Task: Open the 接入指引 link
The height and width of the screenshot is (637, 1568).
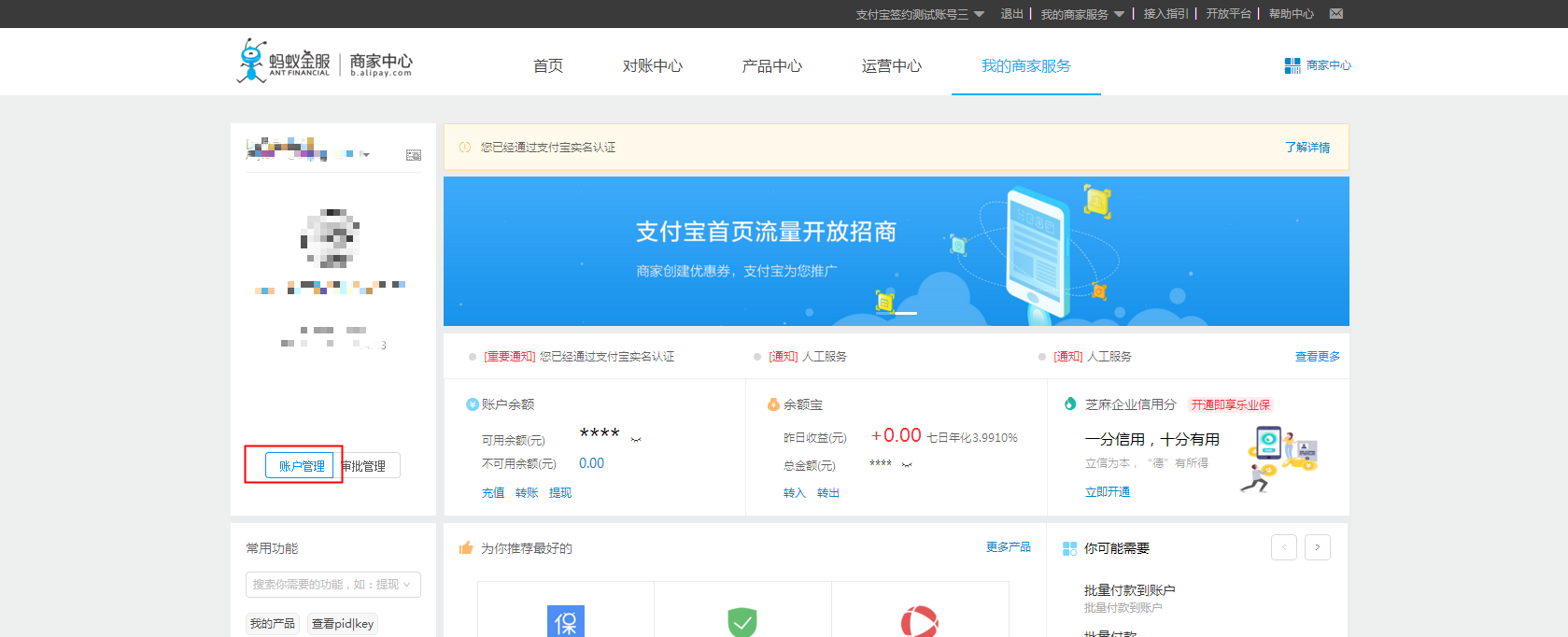Action: pos(1166,14)
